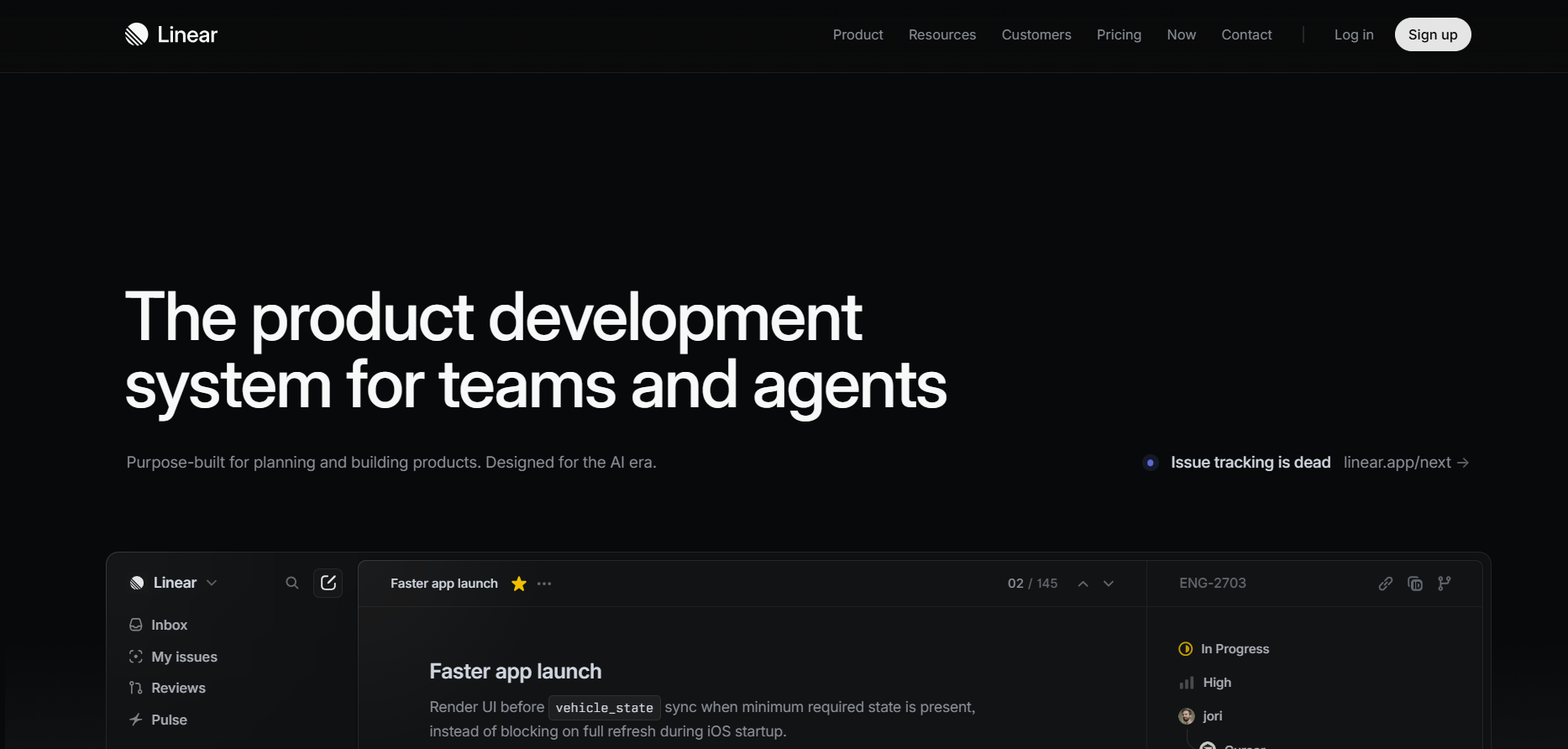Click the 02 / 145 issue counter
Image resolution: width=1568 pixels, height=749 pixels.
(1032, 584)
